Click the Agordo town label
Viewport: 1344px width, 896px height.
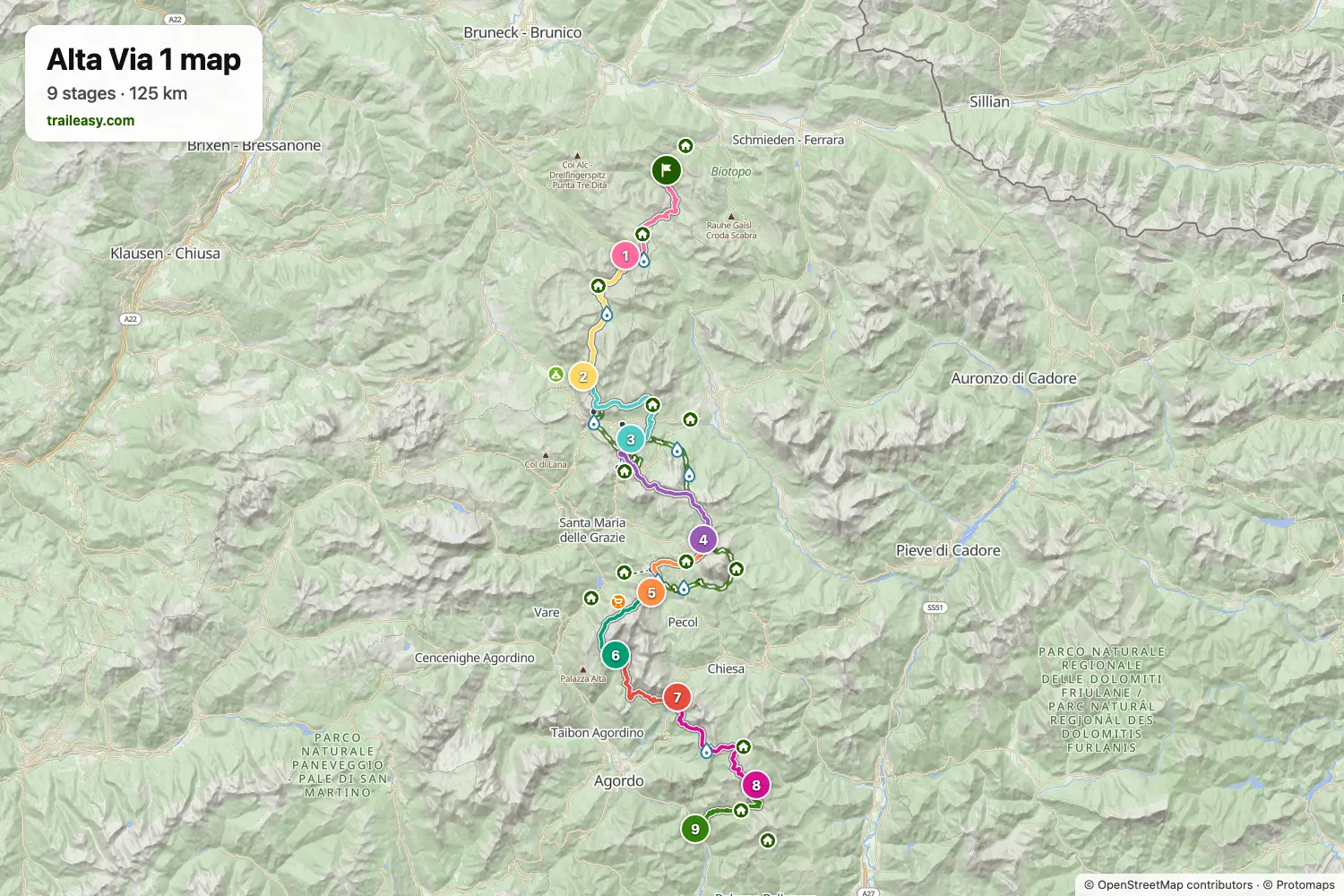(x=619, y=780)
